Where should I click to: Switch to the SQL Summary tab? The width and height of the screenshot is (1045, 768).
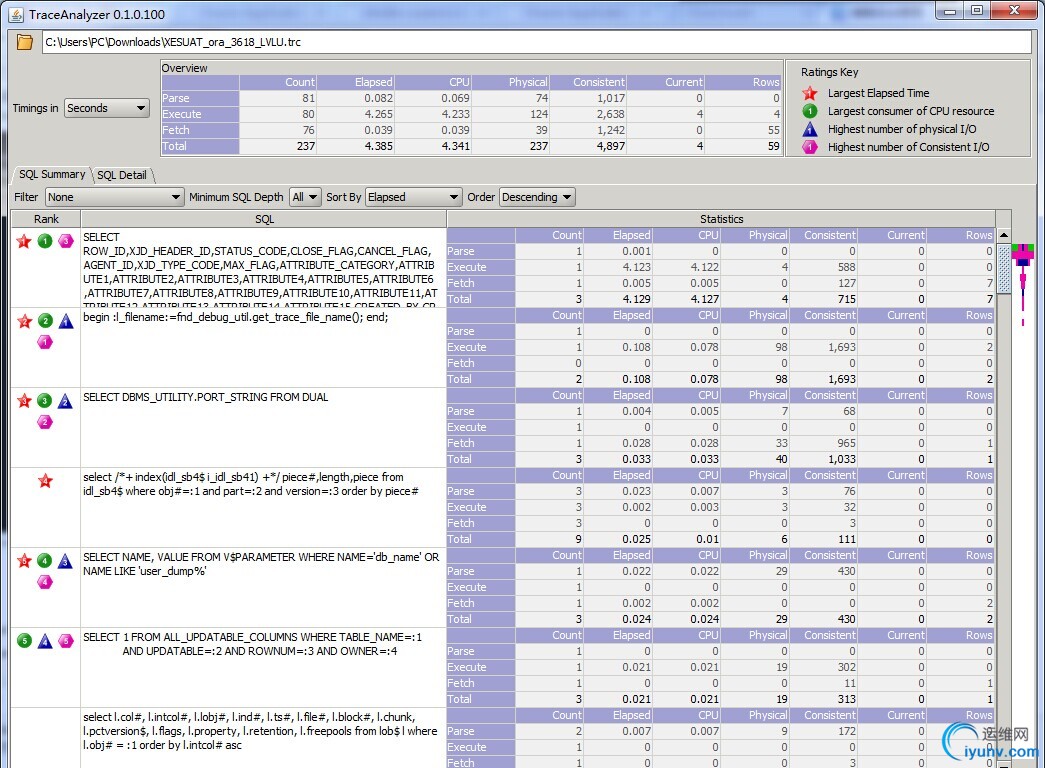click(52, 175)
